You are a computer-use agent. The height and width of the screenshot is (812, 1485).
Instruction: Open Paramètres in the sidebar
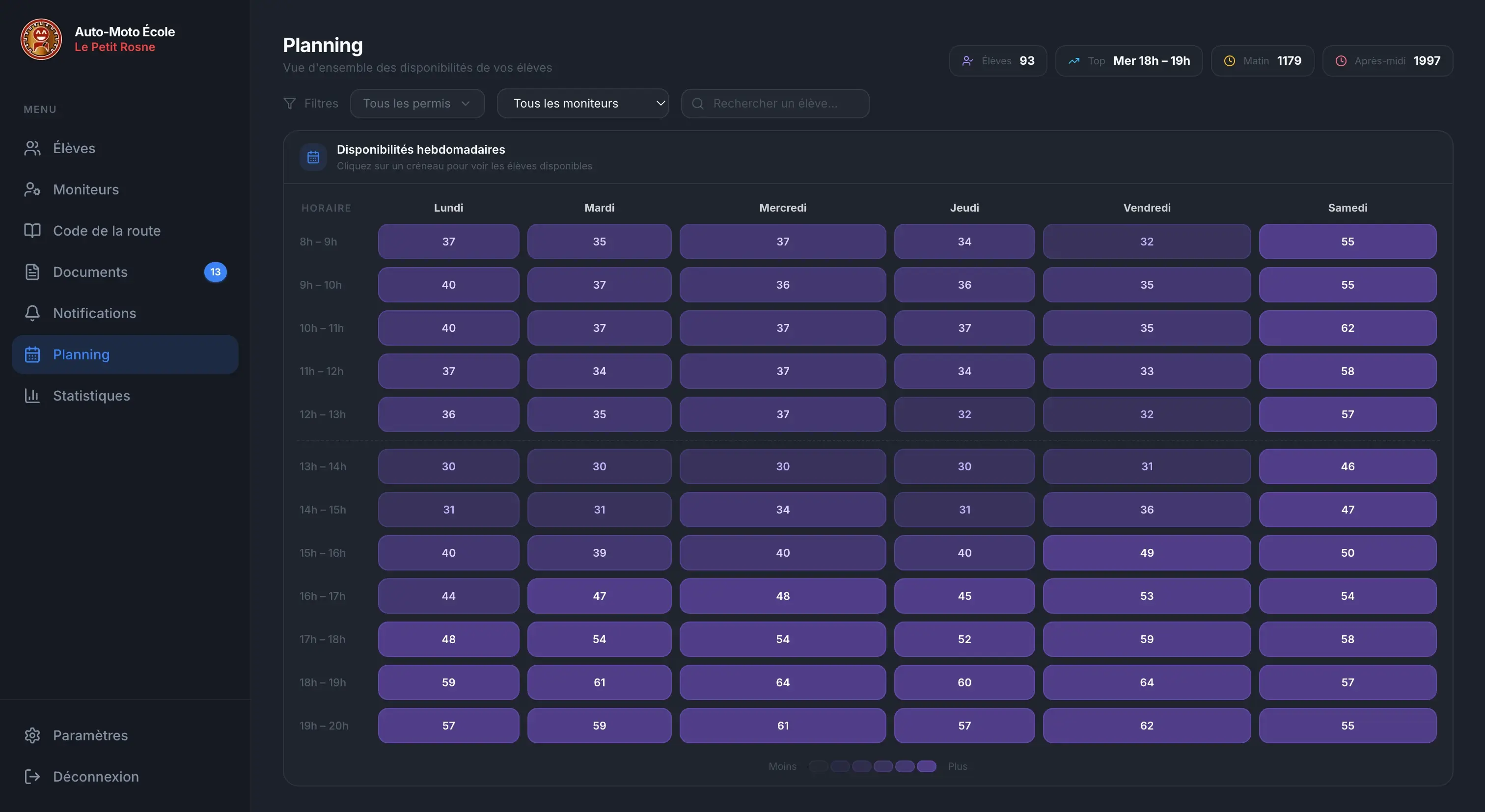click(x=125, y=735)
